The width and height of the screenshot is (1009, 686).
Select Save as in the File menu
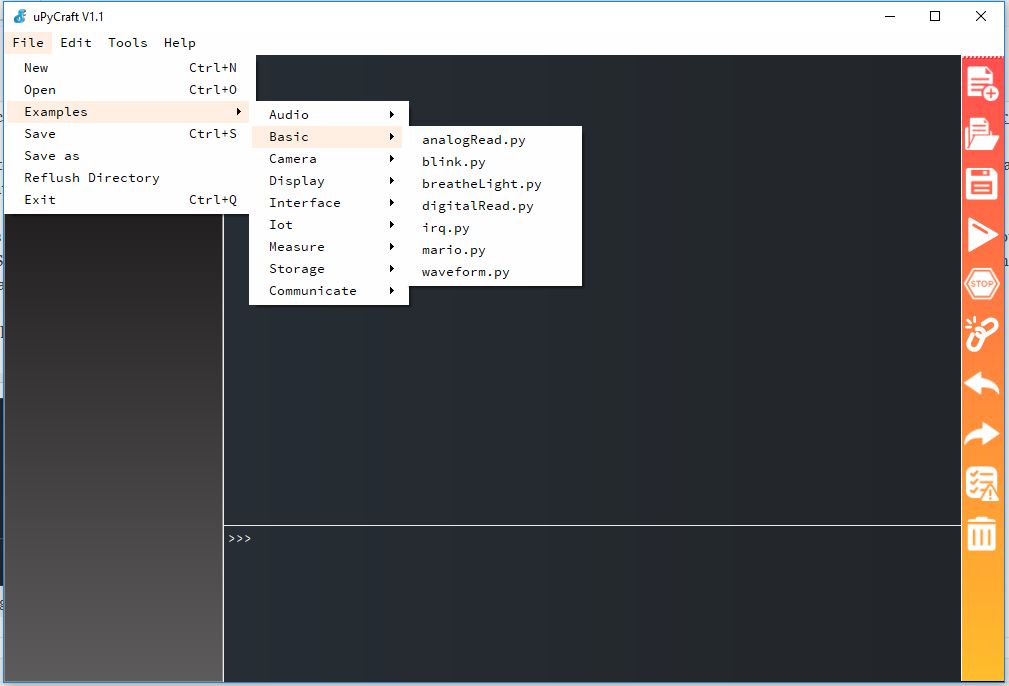pos(130,156)
